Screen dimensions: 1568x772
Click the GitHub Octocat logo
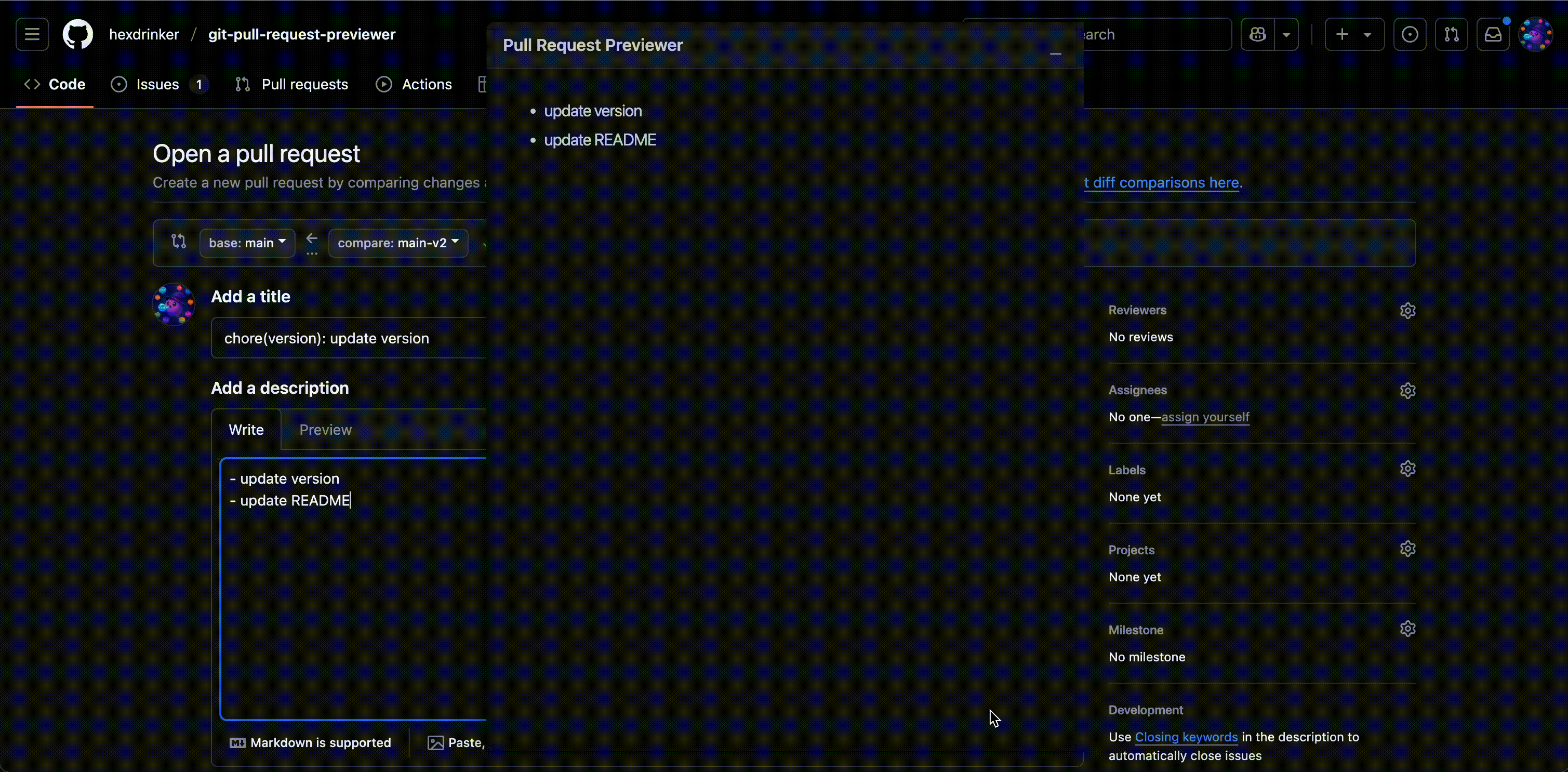pos(78,34)
